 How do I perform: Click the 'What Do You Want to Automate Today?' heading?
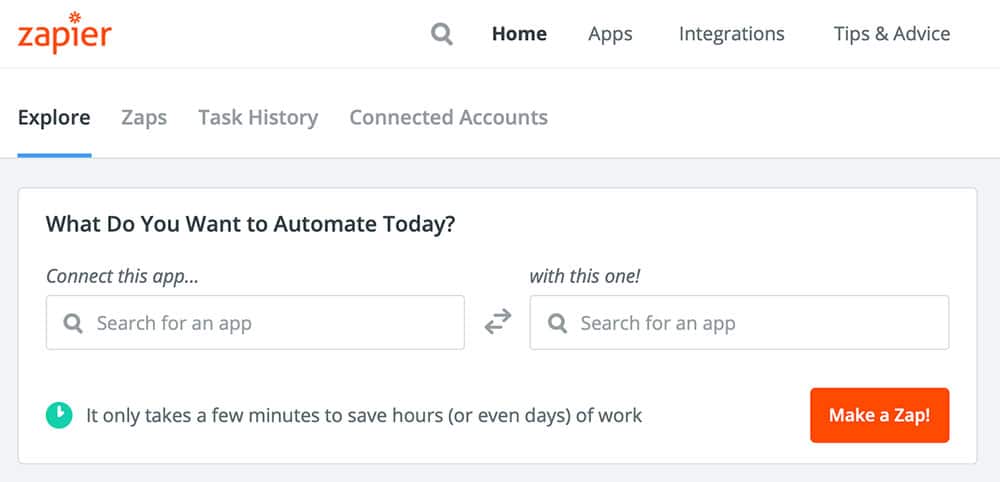point(250,224)
